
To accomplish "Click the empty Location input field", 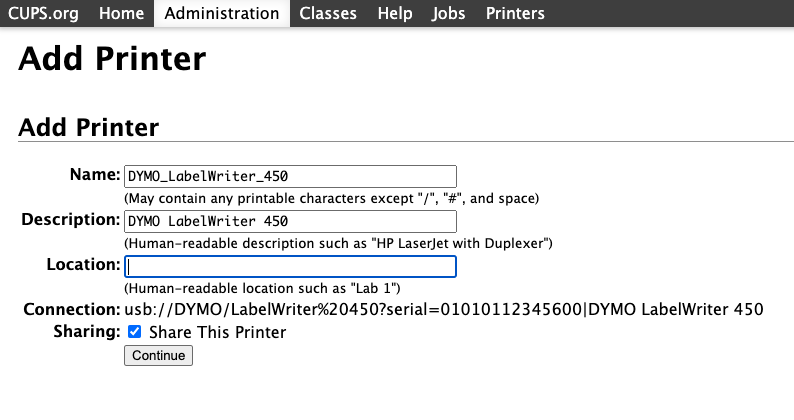I will pyautogui.click(x=290, y=267).
